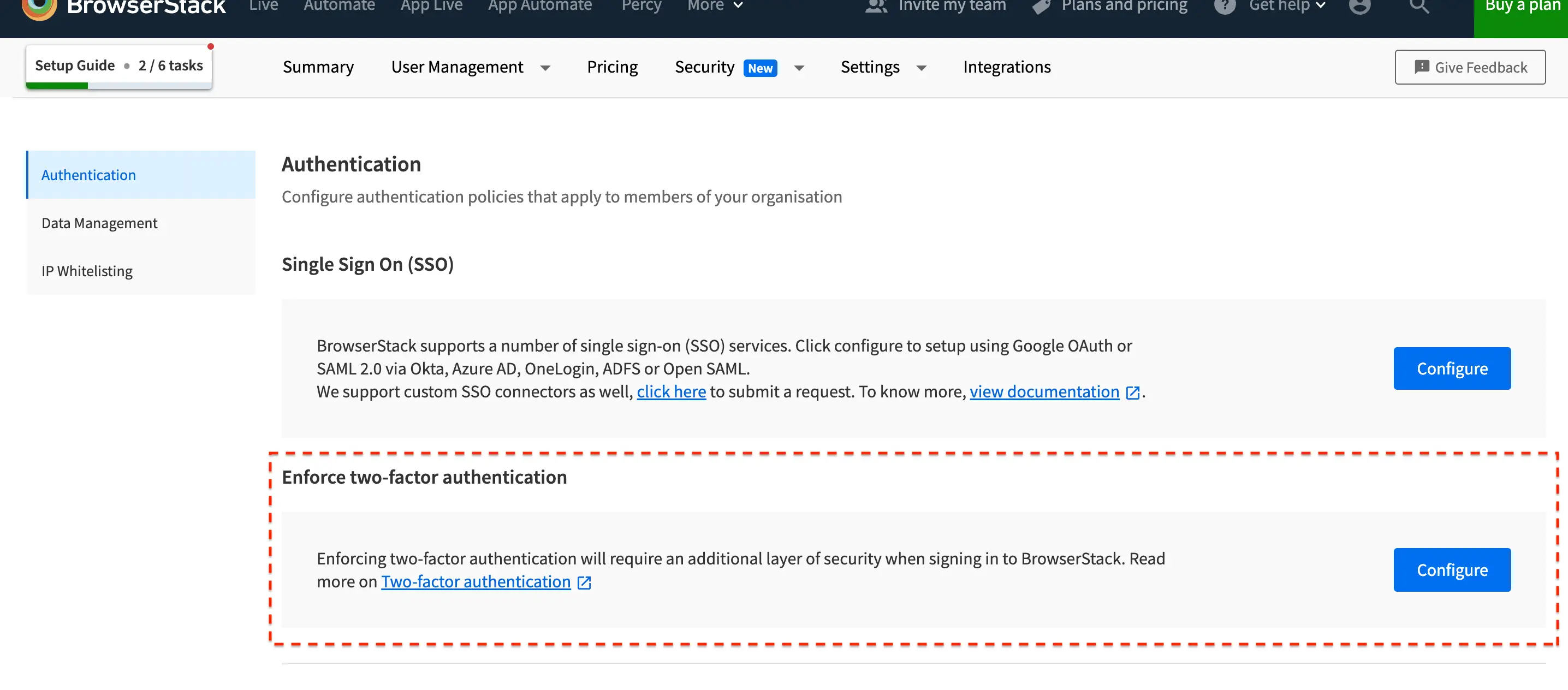Open the Summary tab
The width and height of the screenshot is (1568, 690).
(318, 67)
